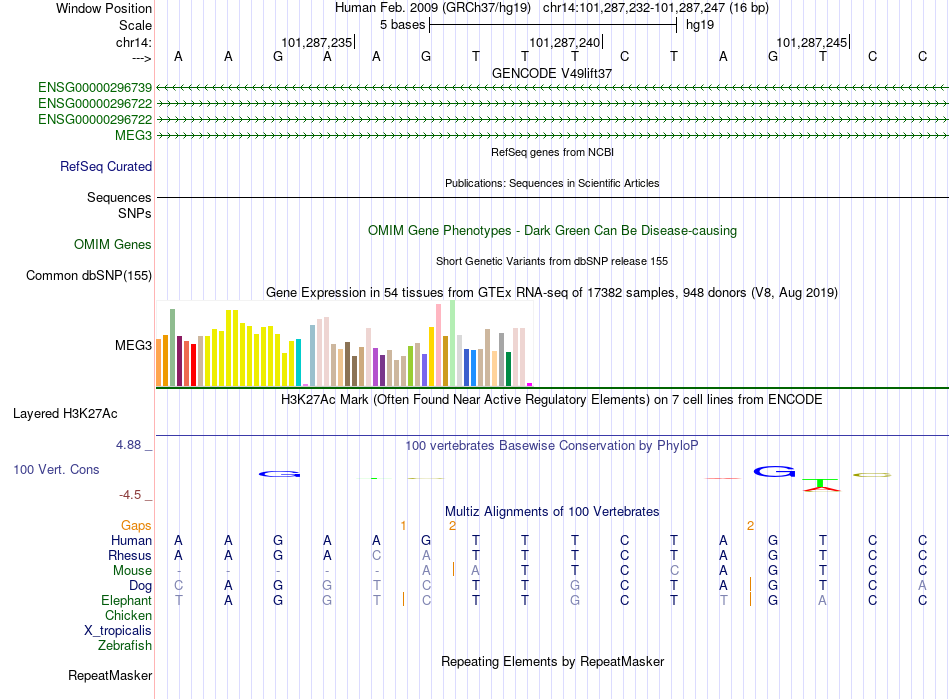Select the Common dbSNP(155) track label
950x699 pixels.
[89, 276]
